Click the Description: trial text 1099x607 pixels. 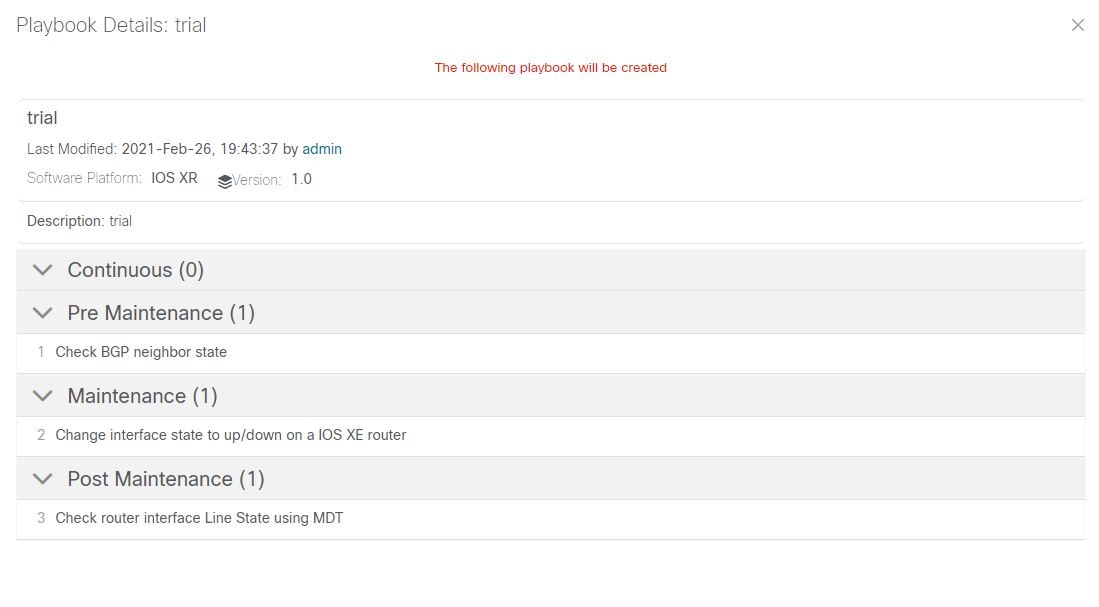(79, 221)
